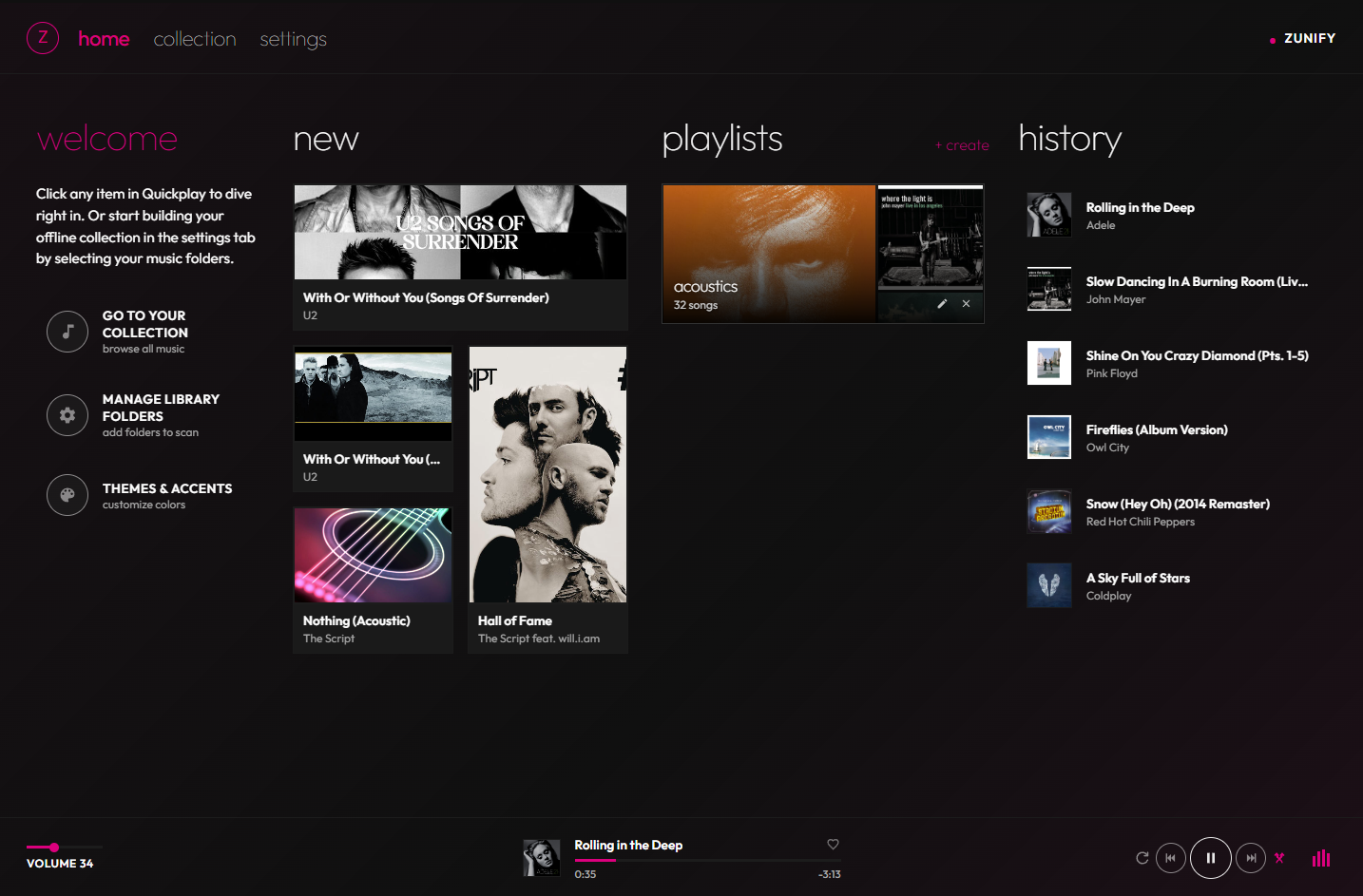This screenshot has width=1363, height=896.
Task: Click the Zunify Z logo icon
Action: click(43, 38)
